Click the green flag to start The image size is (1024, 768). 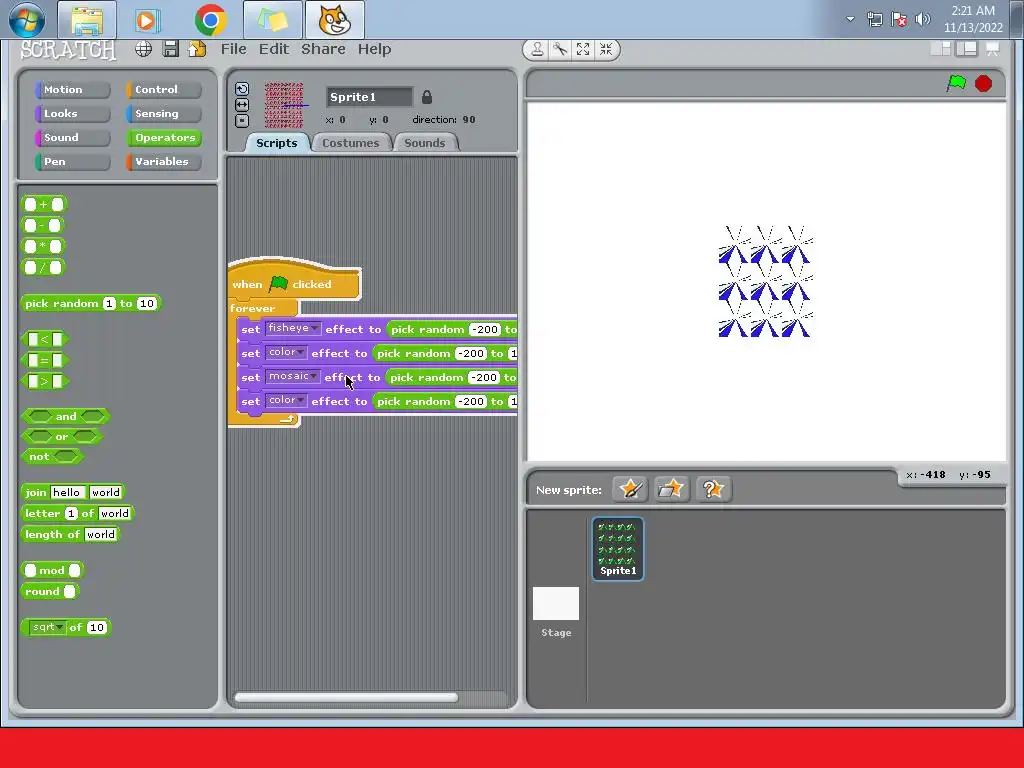pos(956,84)
